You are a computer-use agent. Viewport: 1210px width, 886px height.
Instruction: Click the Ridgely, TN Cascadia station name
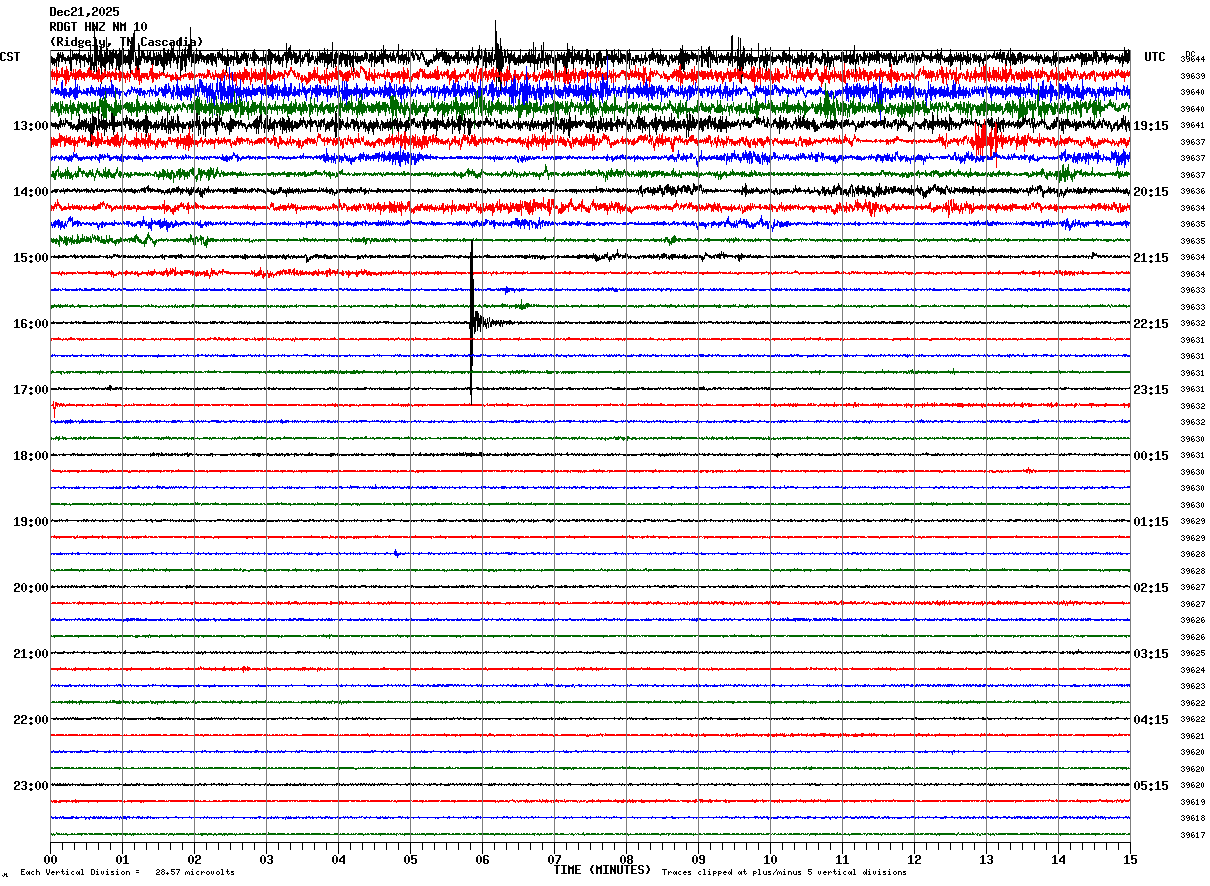pos(126,42)
